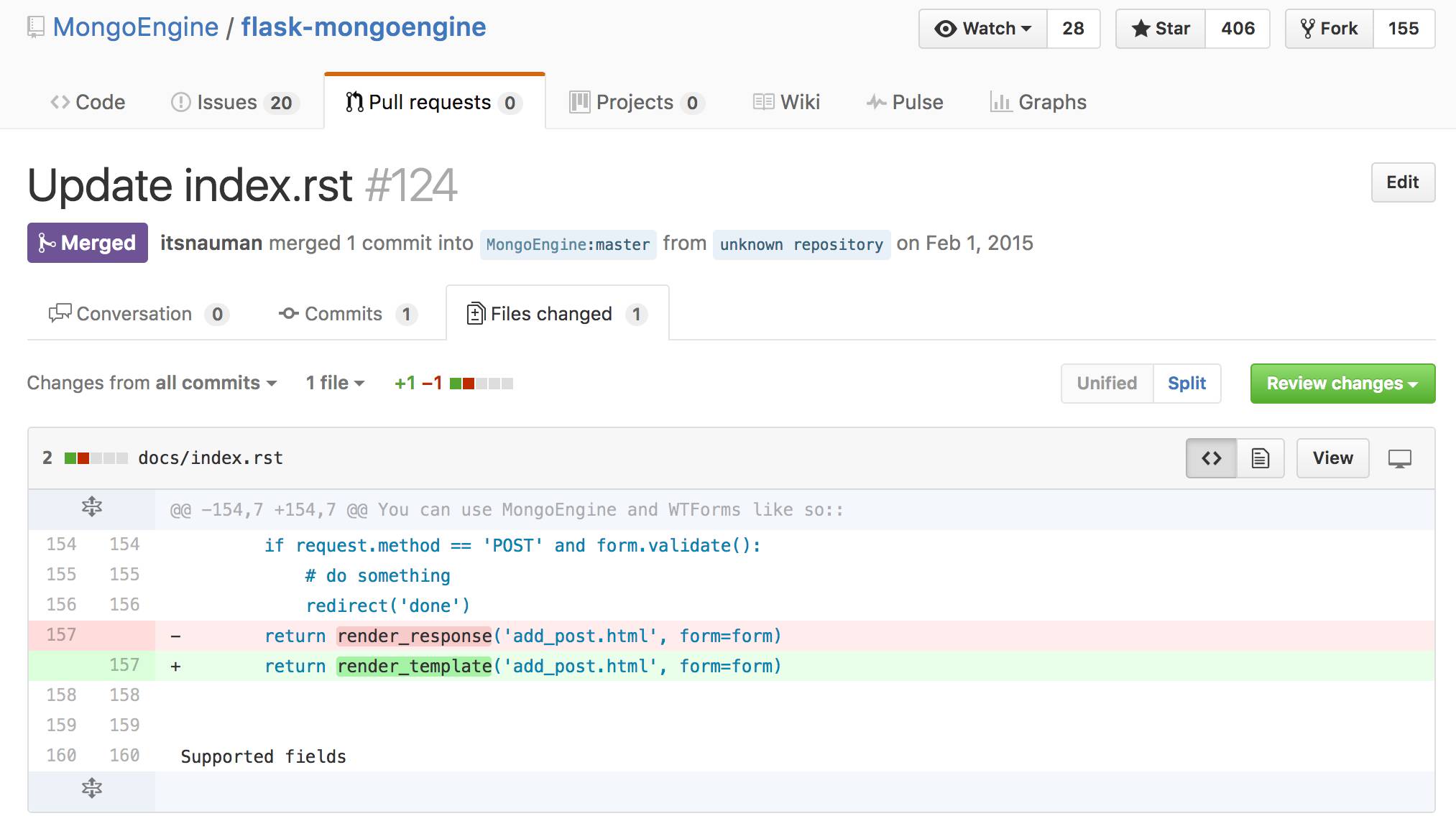This screenshot has width=1456, height=826.
Task: Expand diff context above line 154
Action: click(x=91, y=507)
